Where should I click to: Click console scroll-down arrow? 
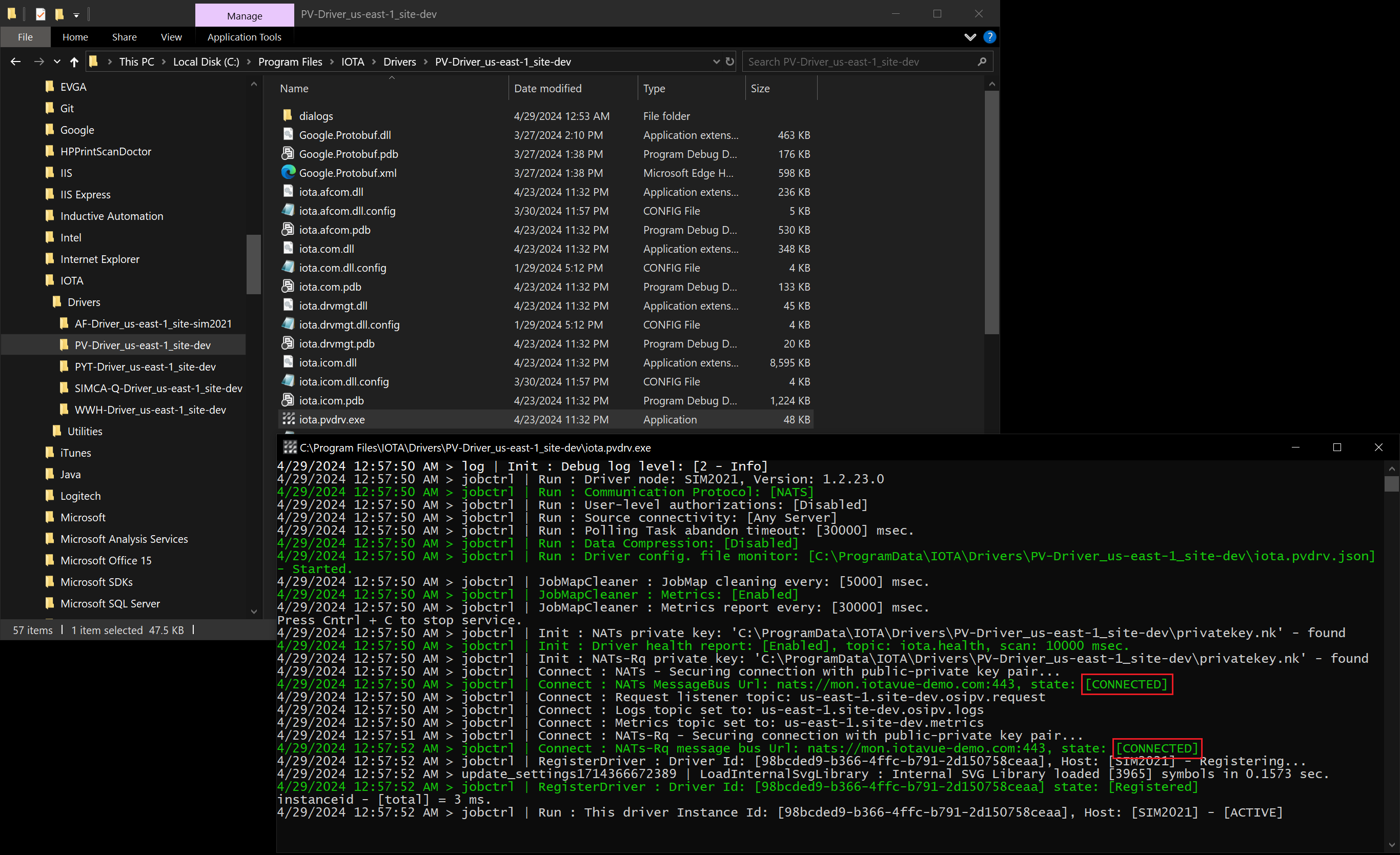coord(1391,844)
